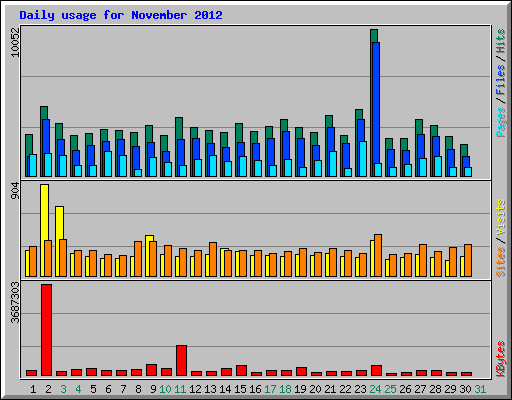Click green day label 17
Screen dimensions: 512x400
click(x=270, y=389)
